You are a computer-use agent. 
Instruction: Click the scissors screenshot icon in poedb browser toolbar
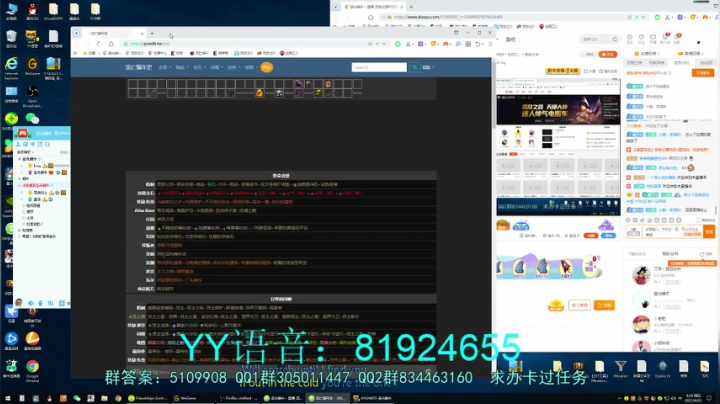coord(408,44)
